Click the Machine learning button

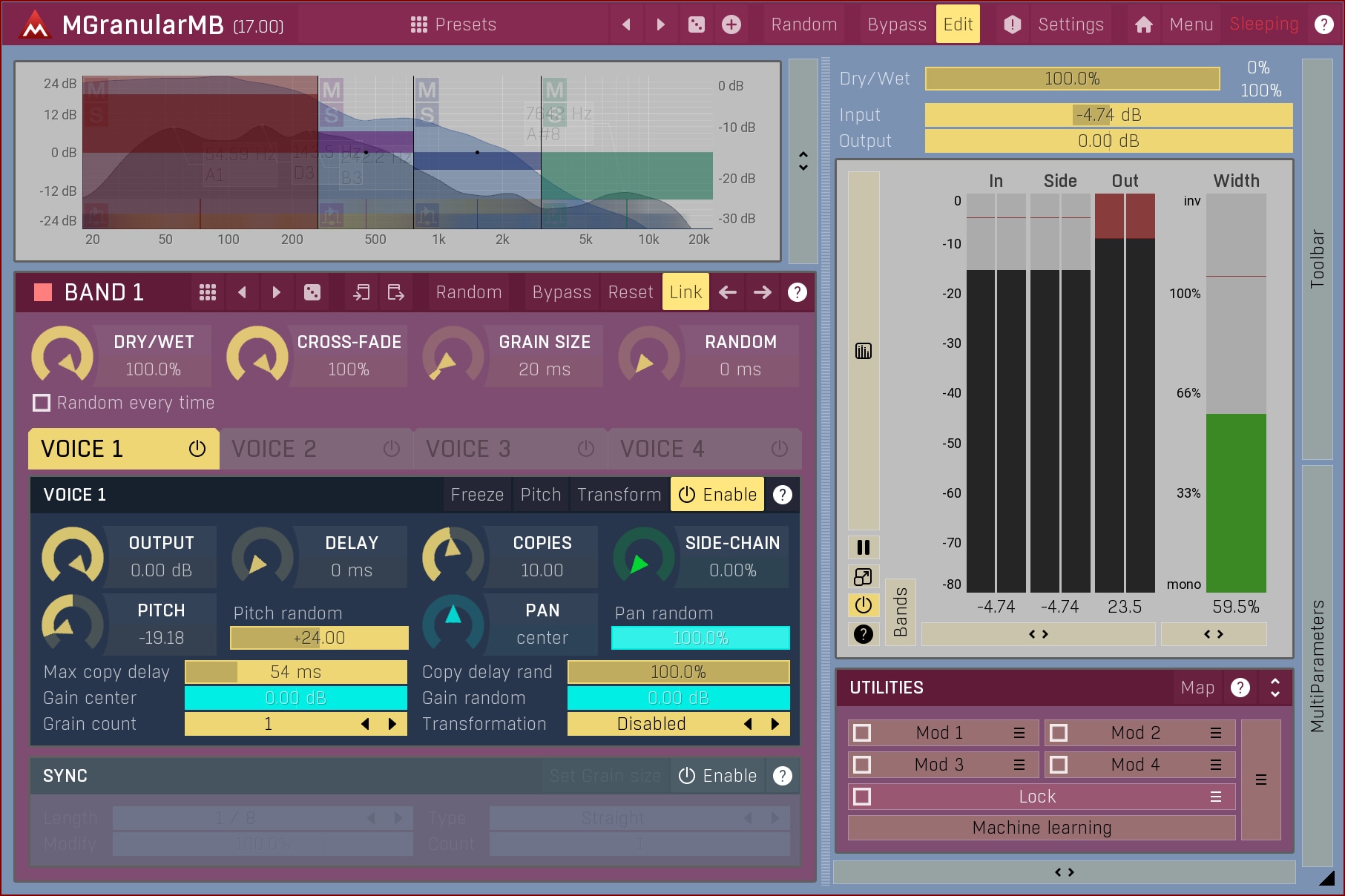pyautogui.click(x=1041, y=828)
